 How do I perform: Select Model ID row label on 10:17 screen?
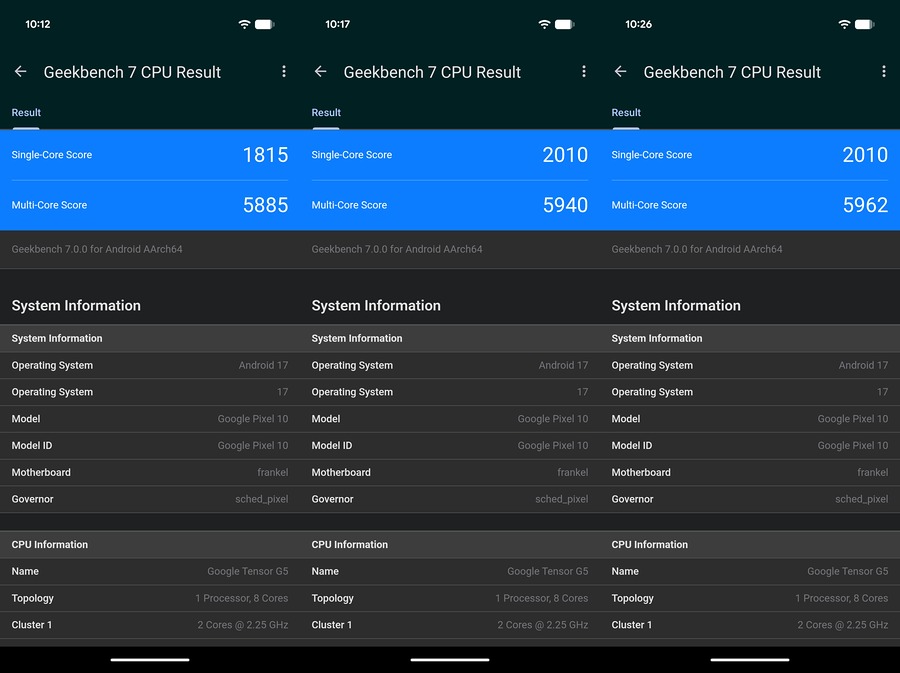click(332, 446)
